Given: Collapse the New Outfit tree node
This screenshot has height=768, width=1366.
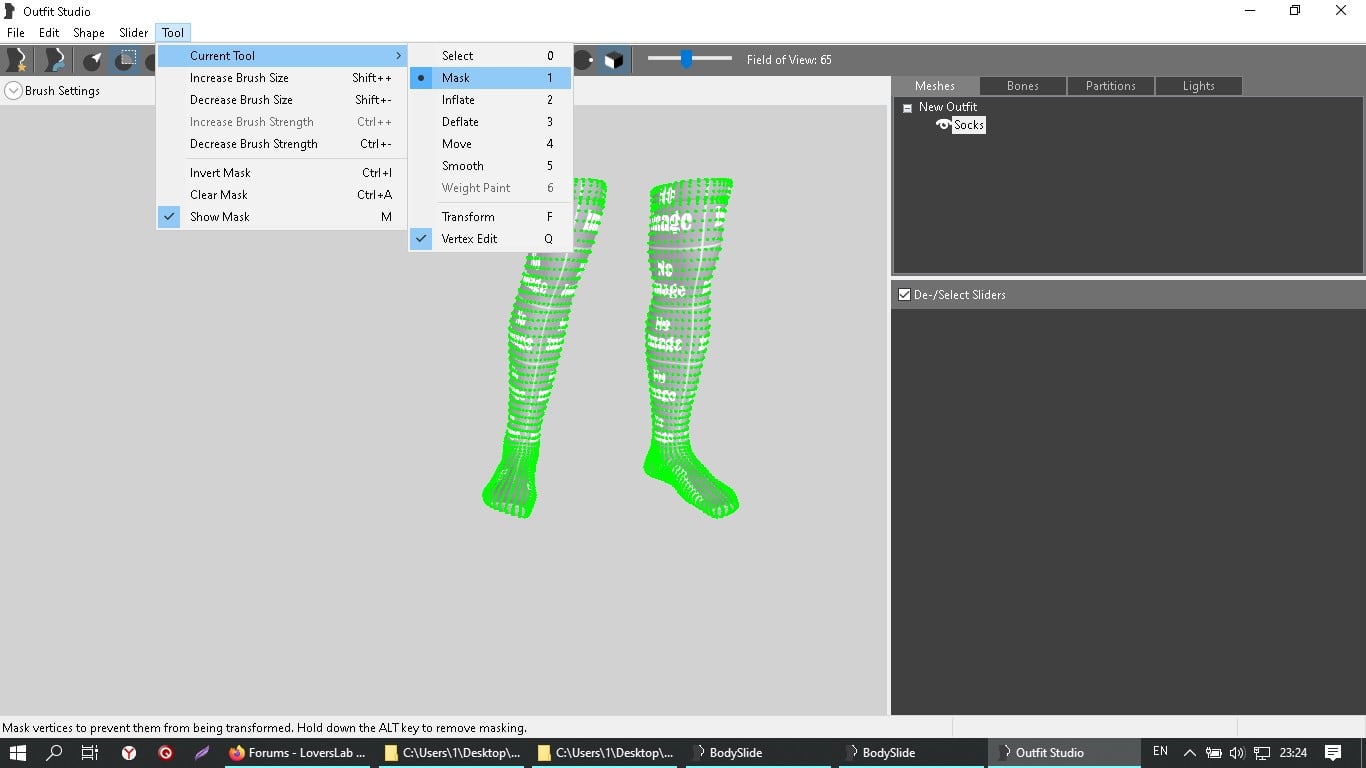Looking at the screenshot, I should click(x=907, y=107).
